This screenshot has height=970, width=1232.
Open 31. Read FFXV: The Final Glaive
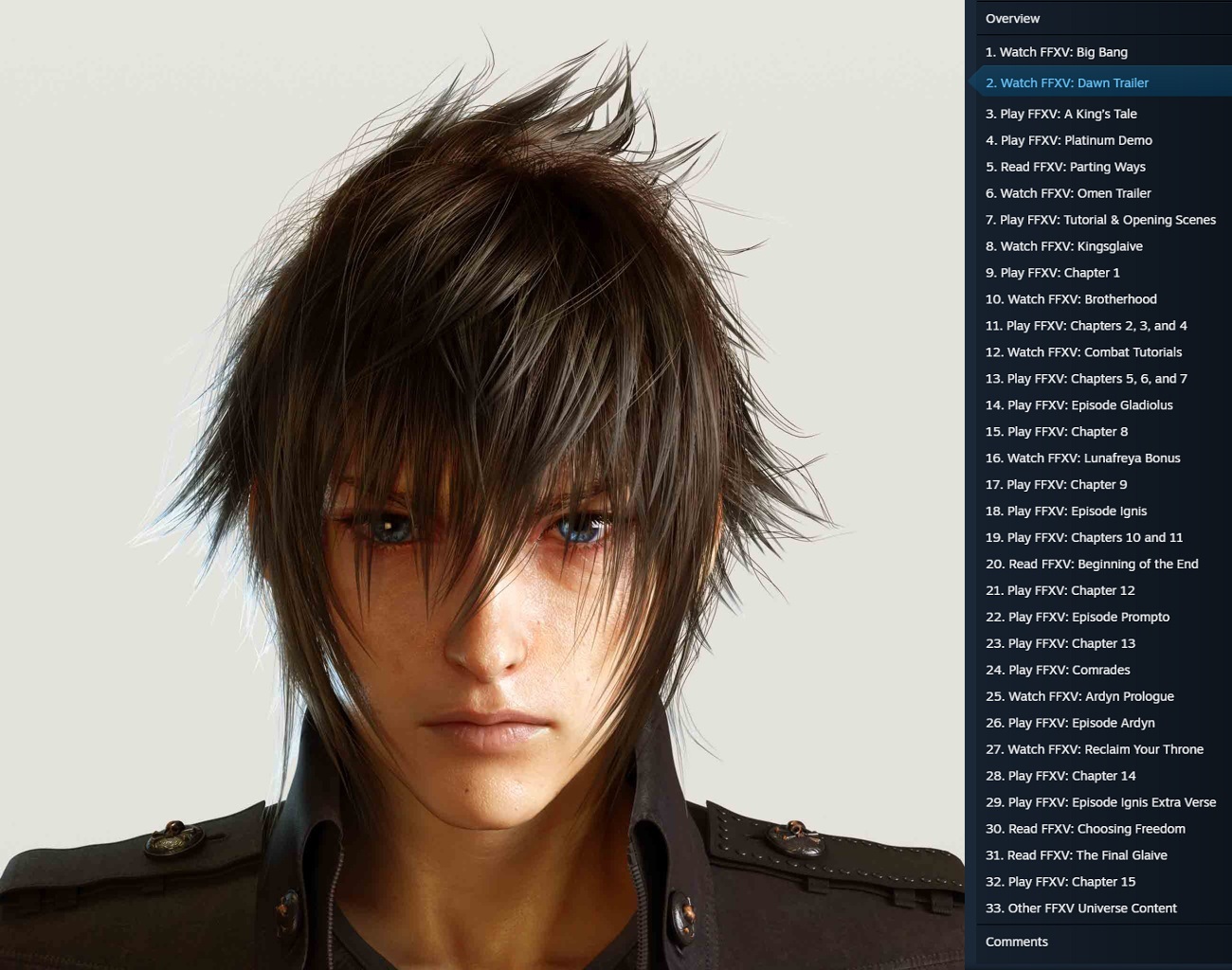1077,856
